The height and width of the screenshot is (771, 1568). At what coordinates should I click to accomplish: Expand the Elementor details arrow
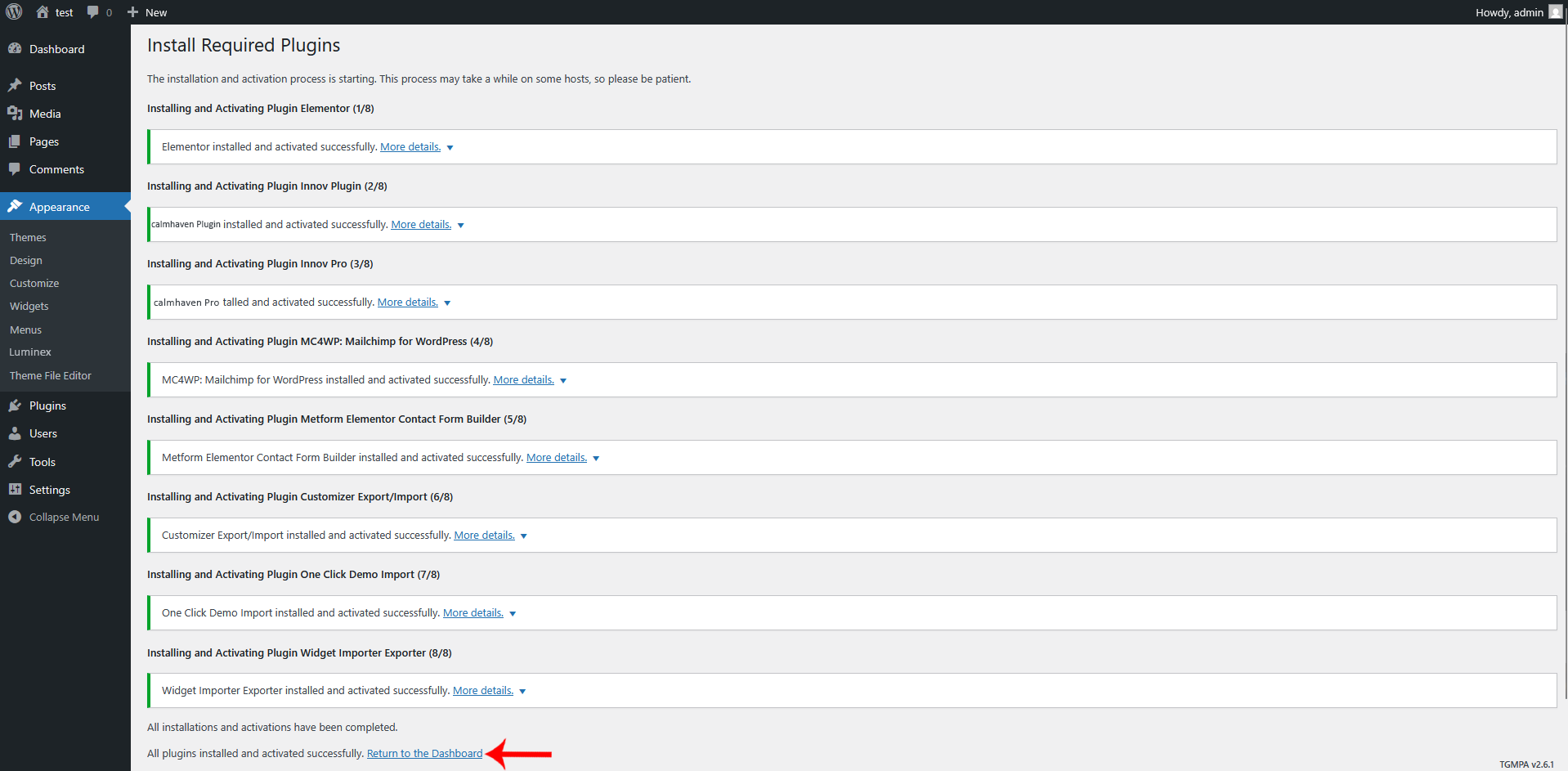coord(450,148)
